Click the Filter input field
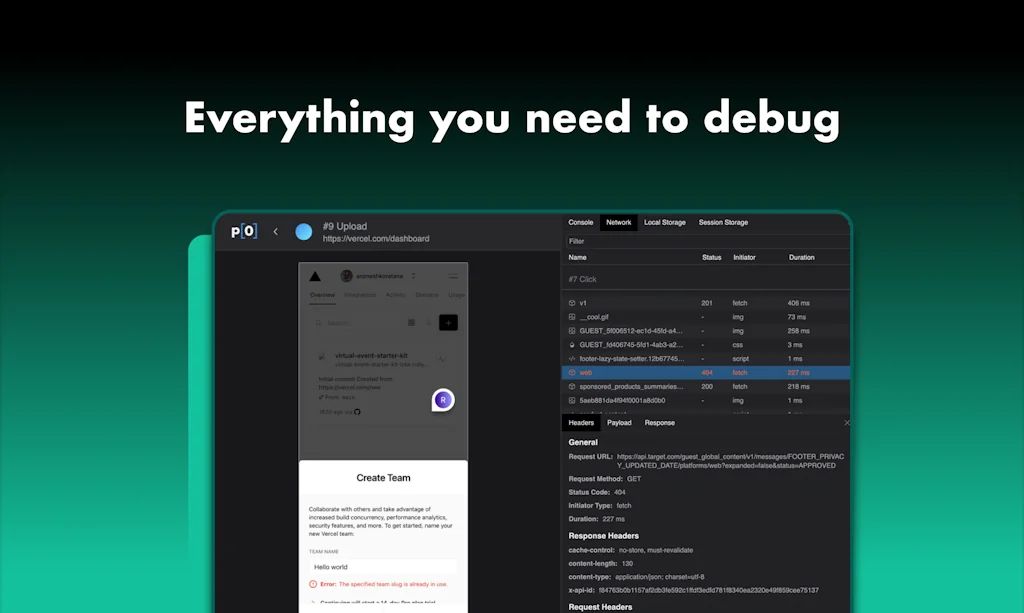The width and height of the screenshot is (1024, 613). tap(700, 241)
